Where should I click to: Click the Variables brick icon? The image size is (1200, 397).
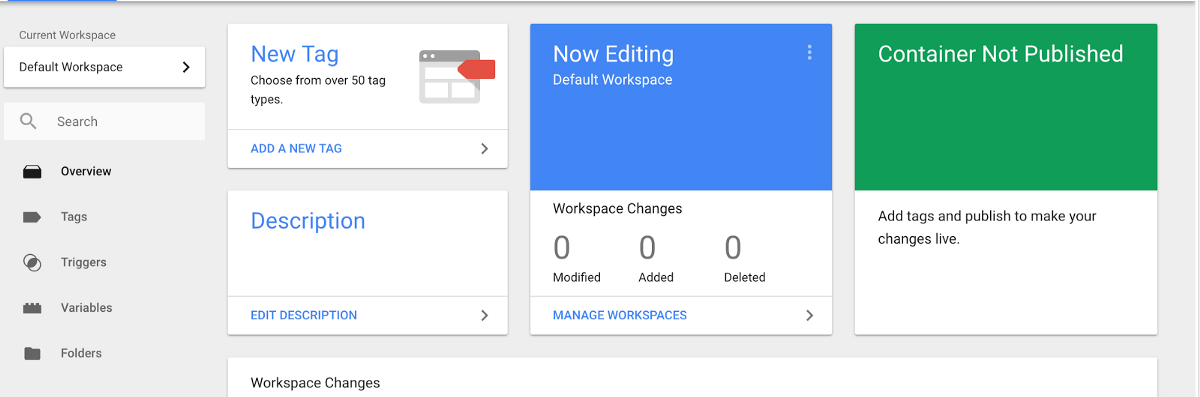click(x=32, y=308)
